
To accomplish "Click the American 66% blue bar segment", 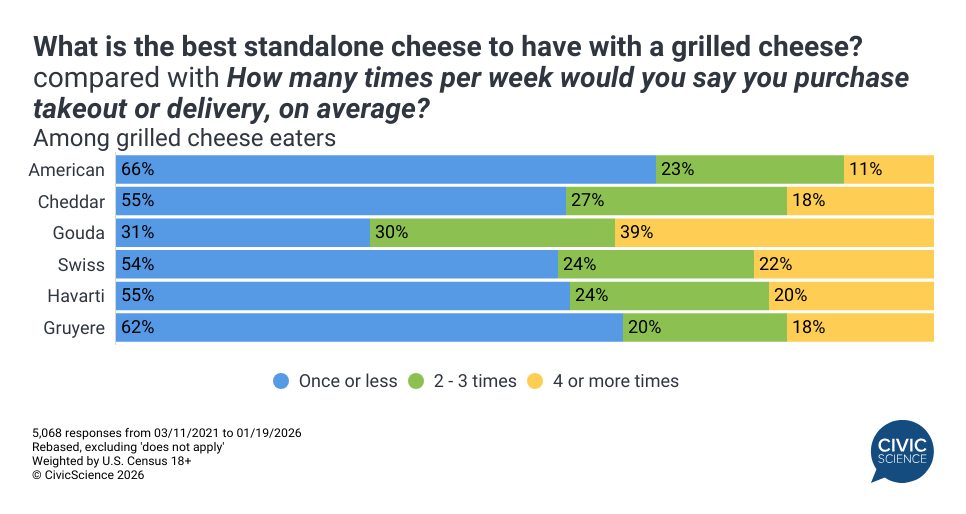I will [x=385, y=169].
